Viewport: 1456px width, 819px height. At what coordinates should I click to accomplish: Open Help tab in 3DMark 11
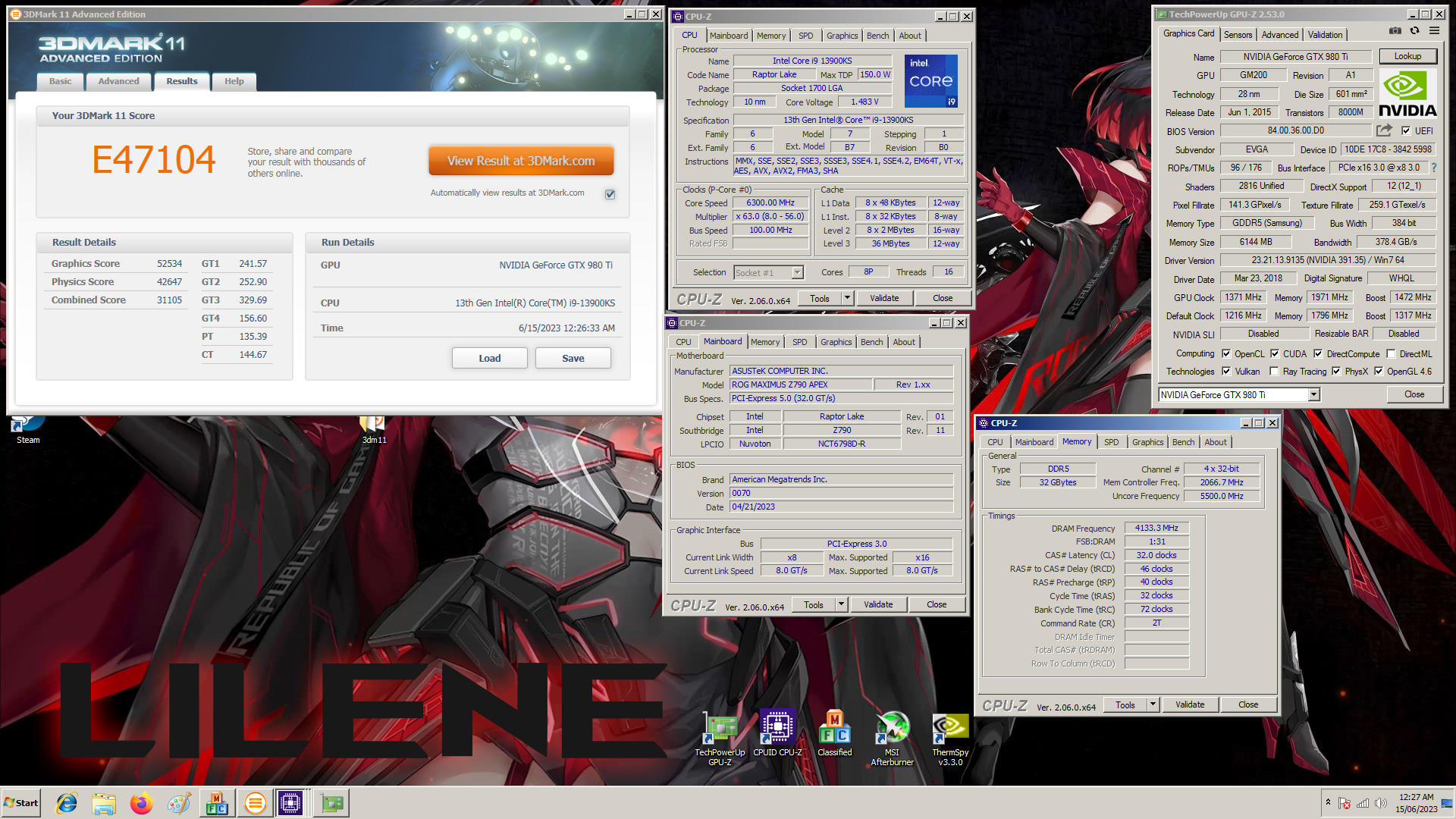(234, 81)
